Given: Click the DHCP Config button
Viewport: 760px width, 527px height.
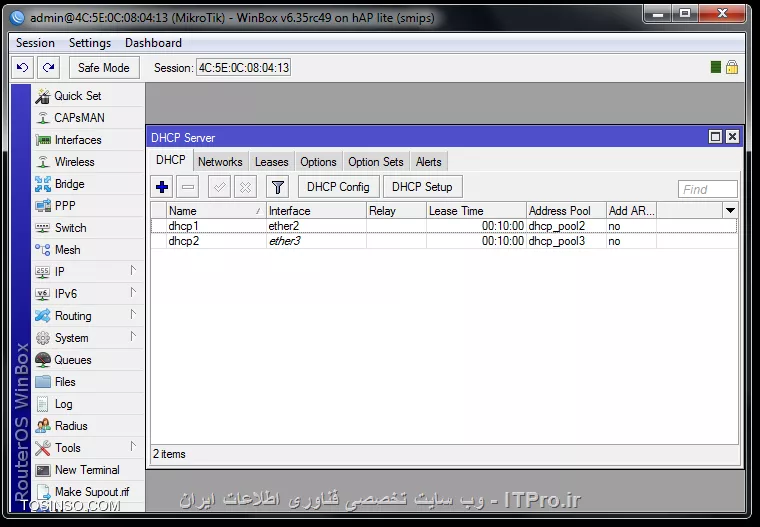Looking at the screenshot, I should (x=338, y=187).
